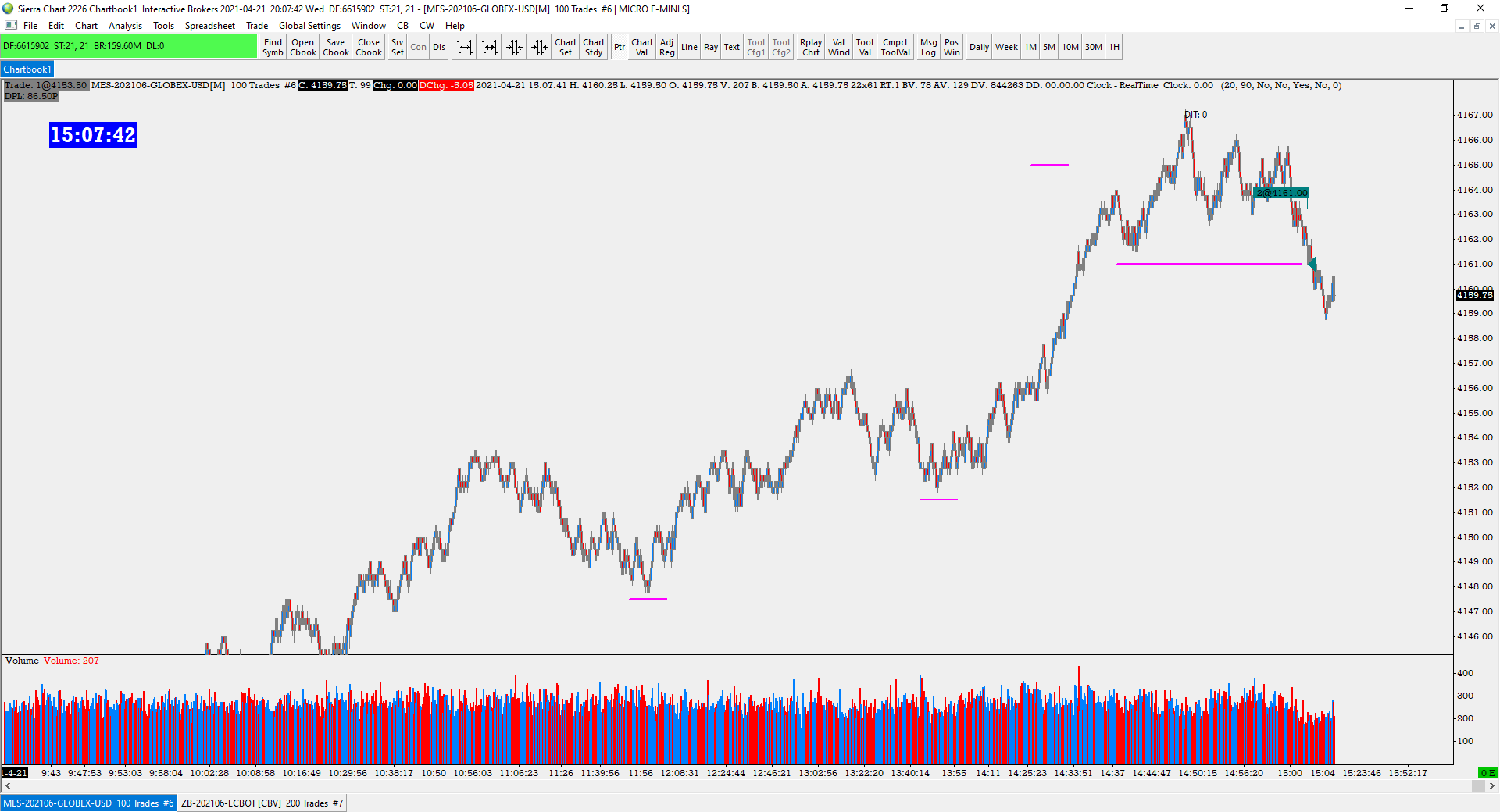Restore the inner chart window
This screenshot has width=1500, height=812.
click(x=1477, y=26)
